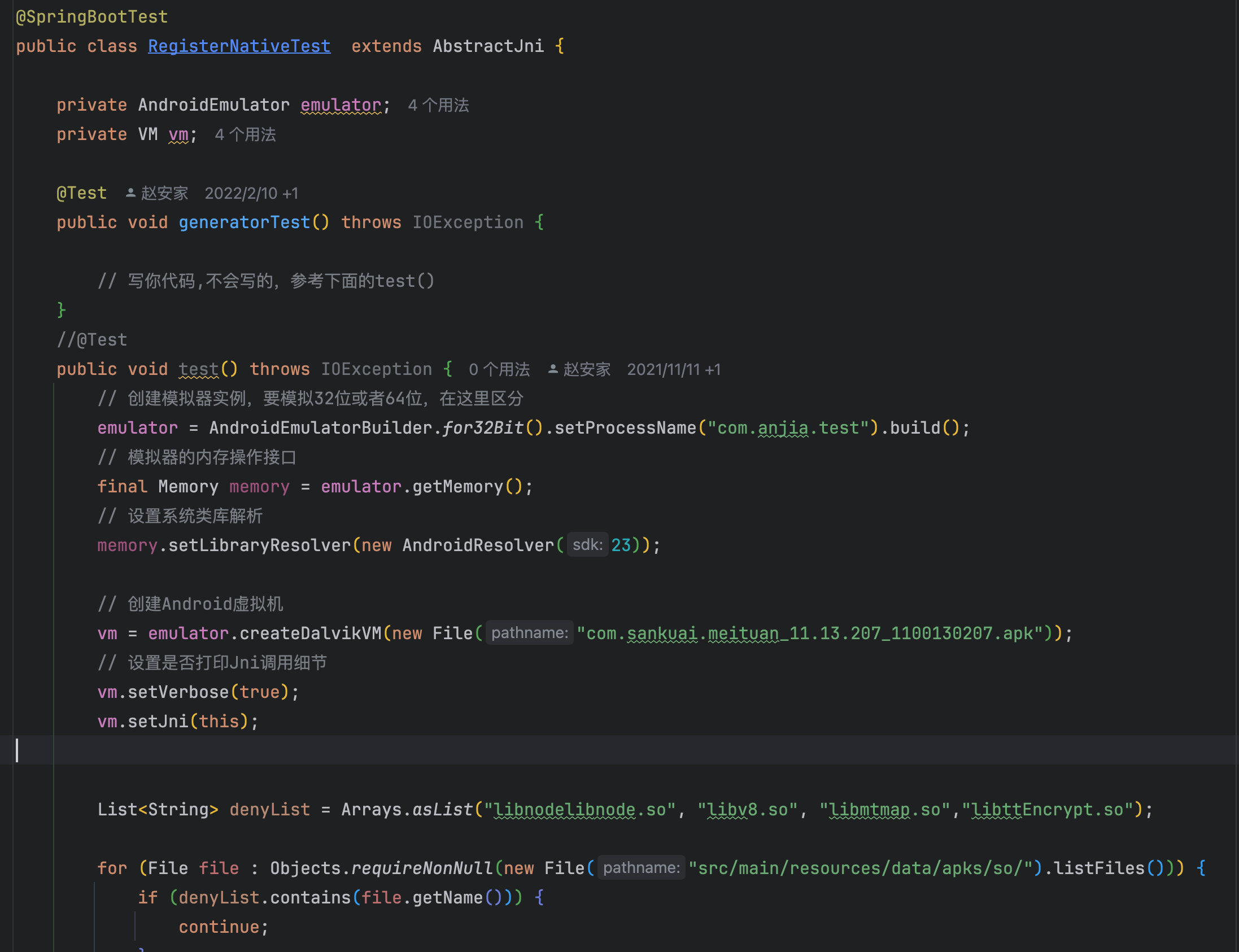
Task: Click author icon beside 赵安家 on test() line
Action: coord(553,369)
